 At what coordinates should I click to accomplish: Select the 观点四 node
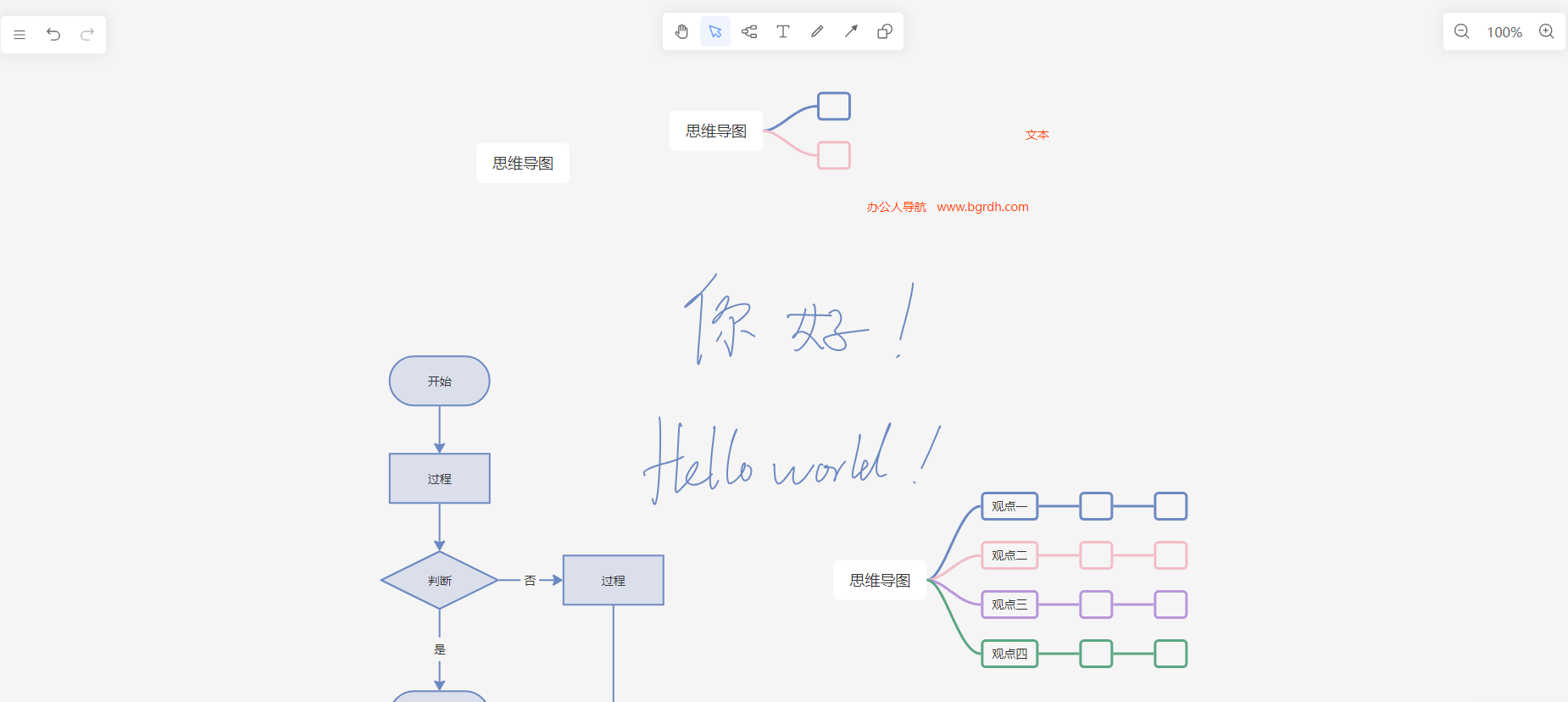click(x=1009, y=654)
